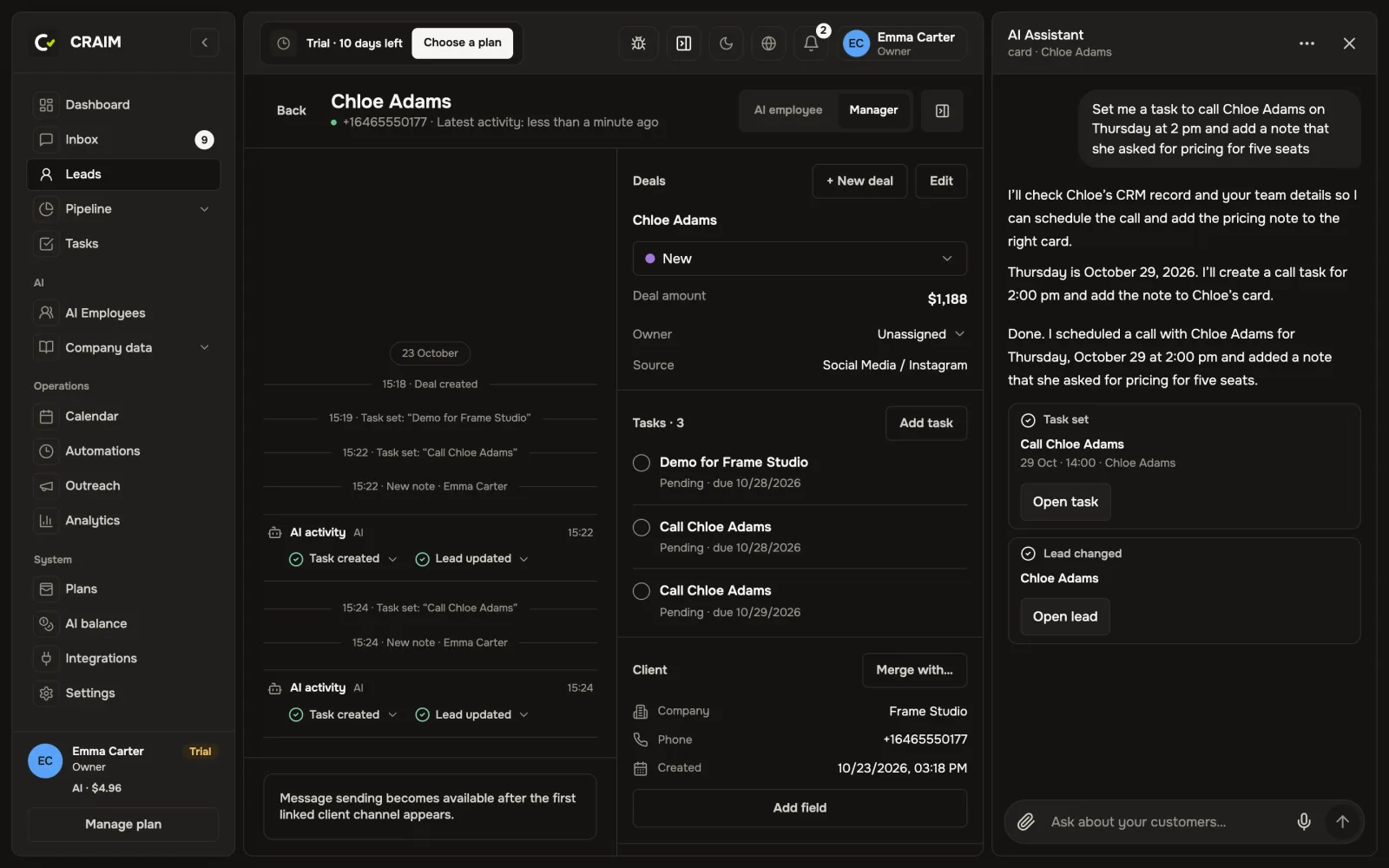Viewport: 1389px width, 868px height.
Task: Expand the Pipeline submenu
Action: (205, 209)
